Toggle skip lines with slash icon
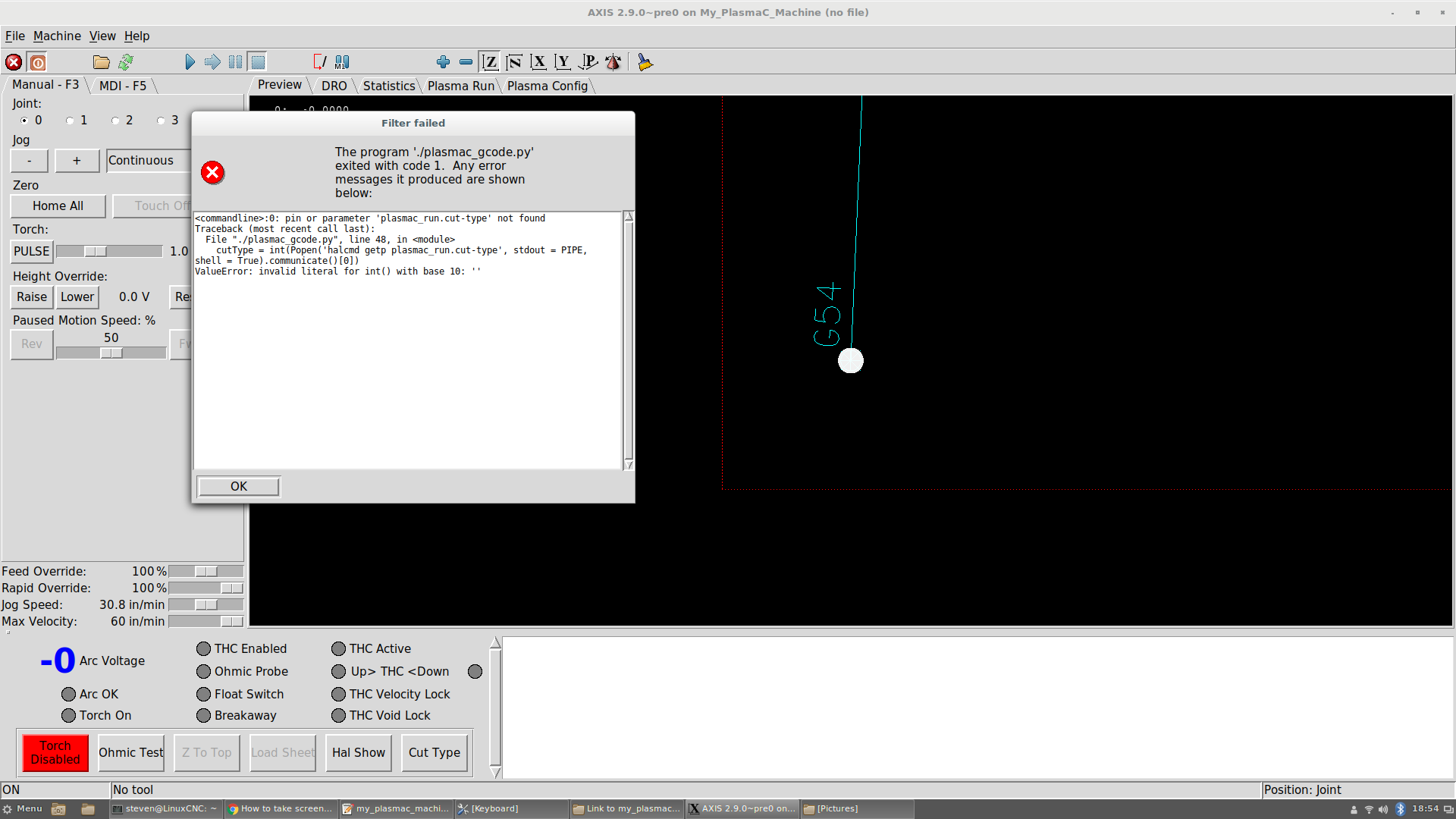The width and height of the screenshot is (1456, 819). click(x=319, y=62)
